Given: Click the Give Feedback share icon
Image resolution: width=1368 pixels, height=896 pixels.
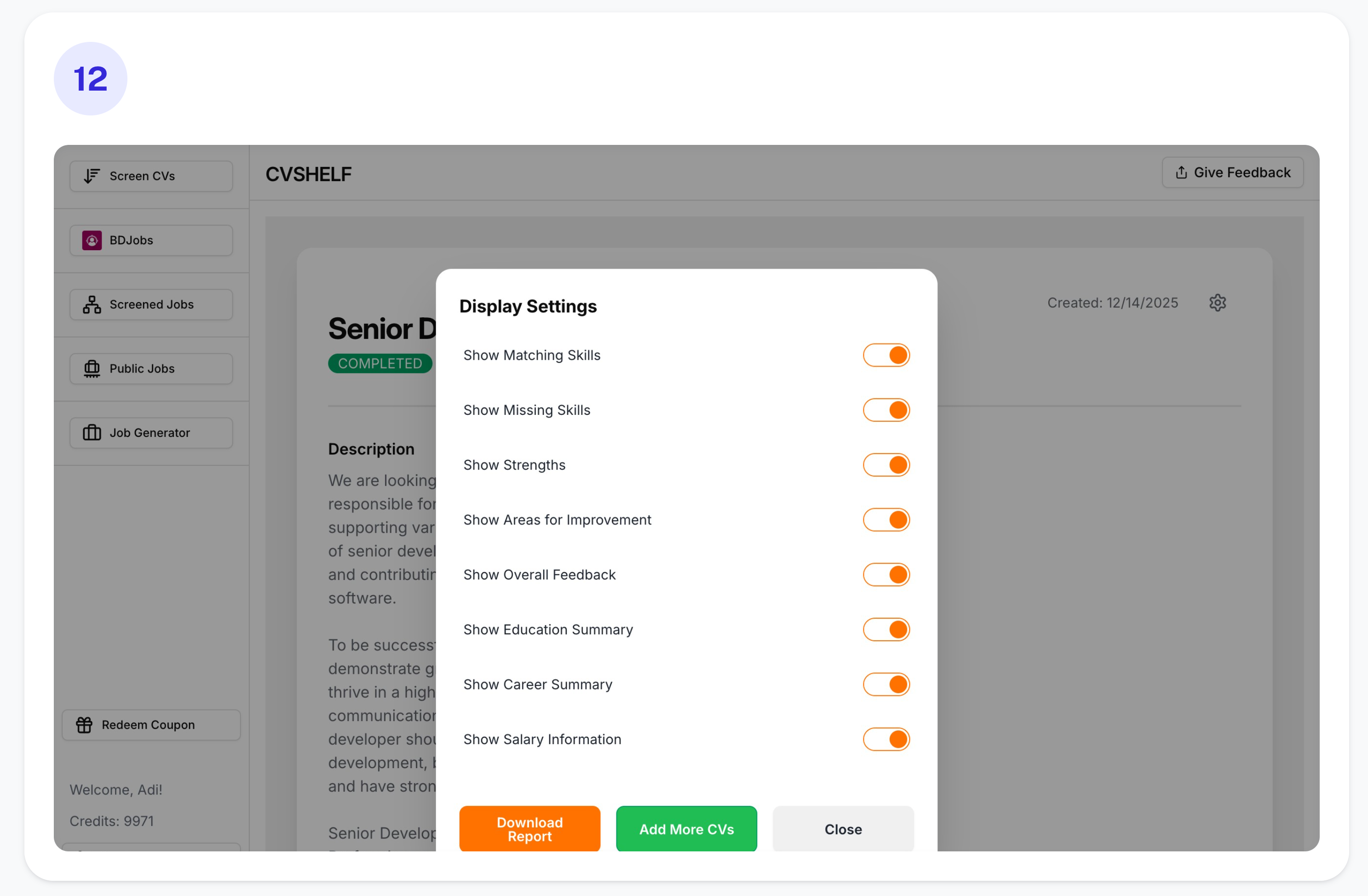Looking at the screenshot, I should 1181,172.
